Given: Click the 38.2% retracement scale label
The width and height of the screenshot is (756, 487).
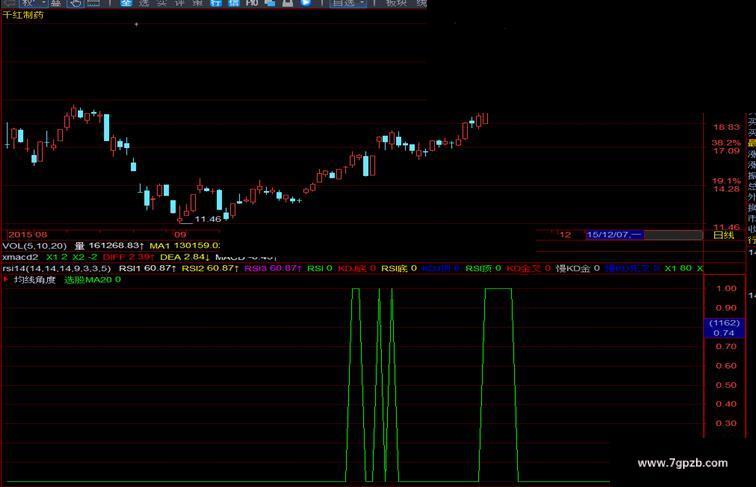Looking at the screenshot, I should [x=726, y=143].
